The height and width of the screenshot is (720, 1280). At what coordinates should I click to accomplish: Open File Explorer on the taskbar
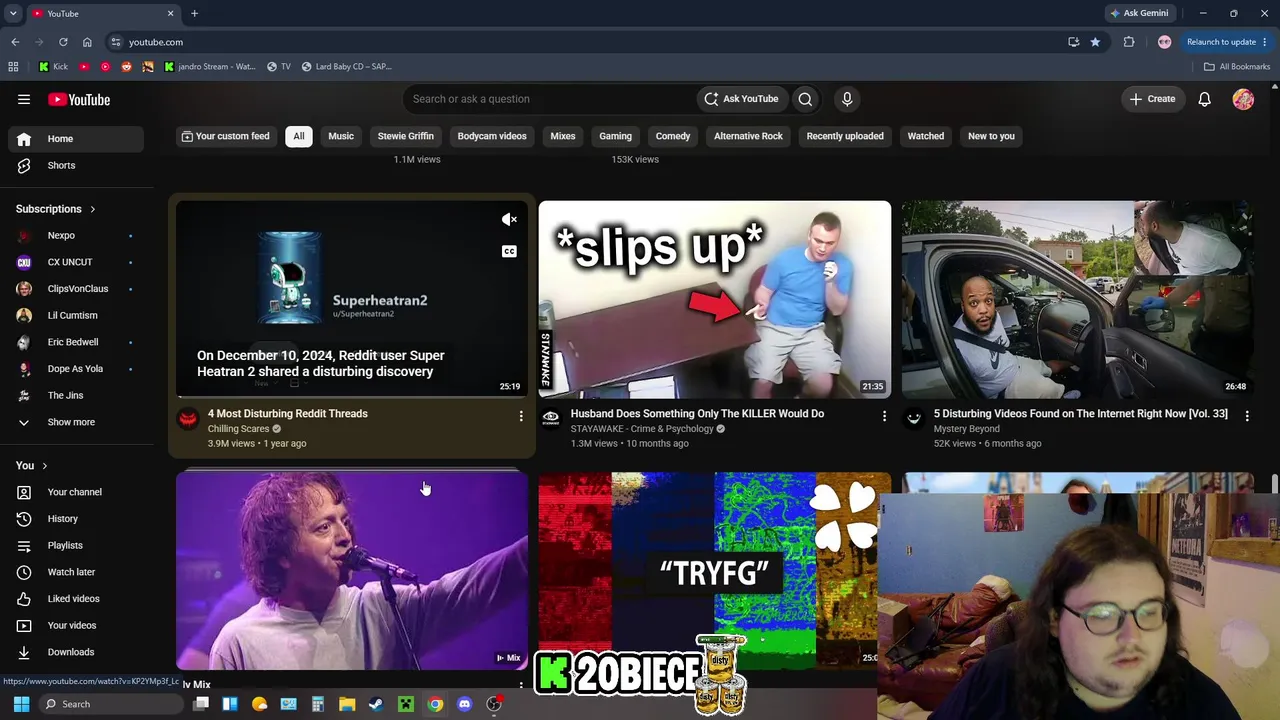pos(347,704)
